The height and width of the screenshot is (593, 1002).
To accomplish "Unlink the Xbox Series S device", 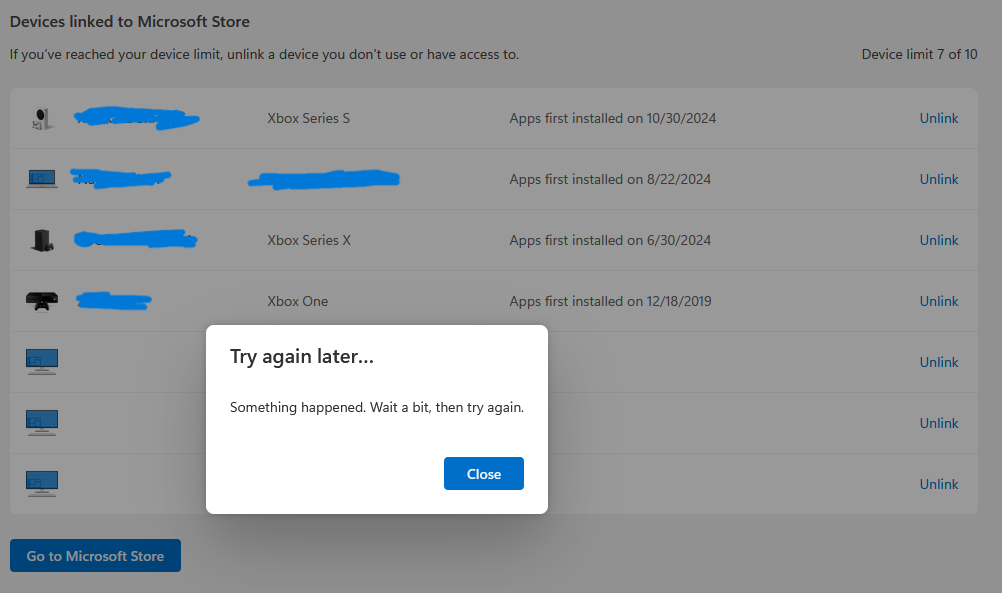I will click(938, 117).
